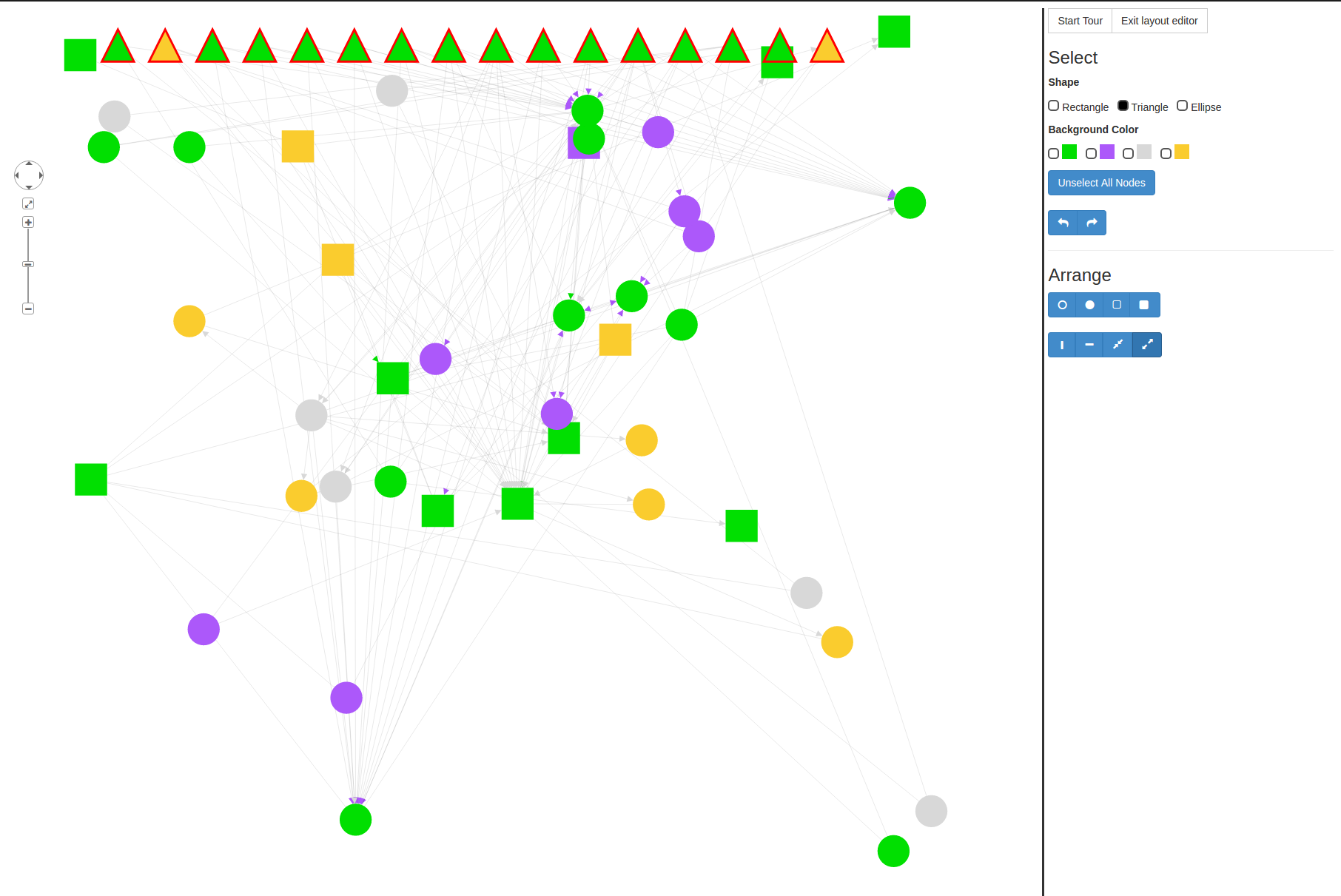Check the Ellipse shape checkbox
This screenshot has width=1341, height=896.
click(1183, 106)
